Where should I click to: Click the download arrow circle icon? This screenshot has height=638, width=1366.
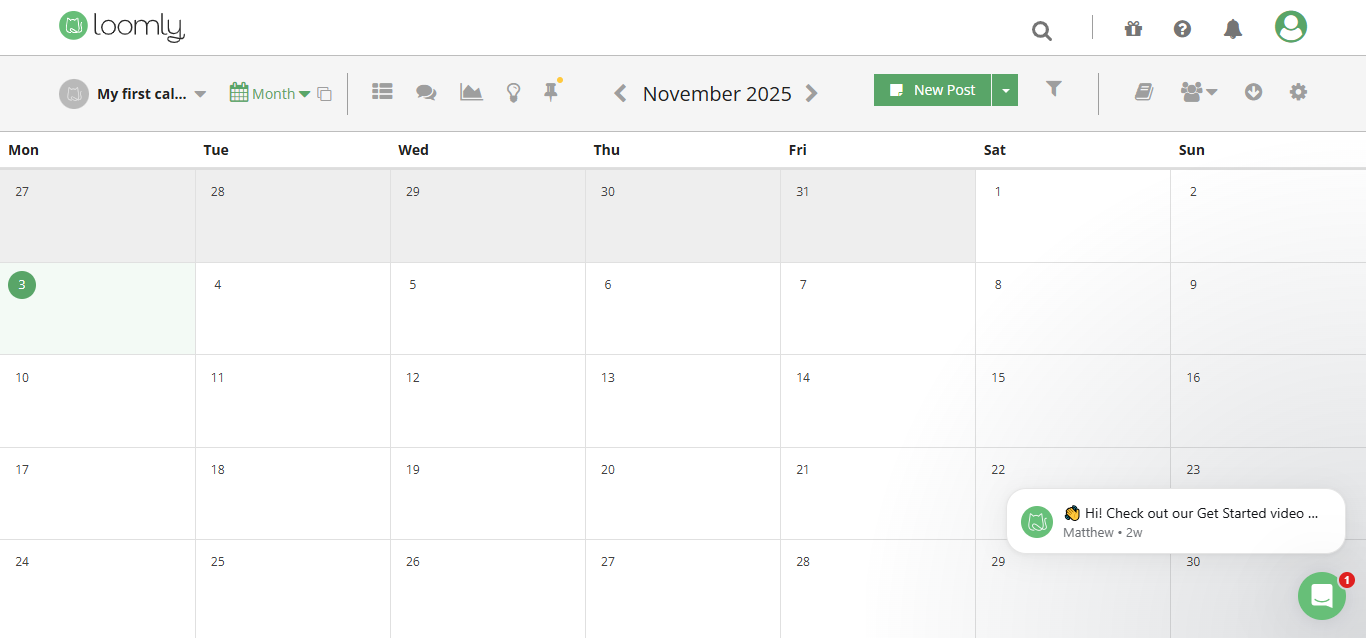(1253, 92)
